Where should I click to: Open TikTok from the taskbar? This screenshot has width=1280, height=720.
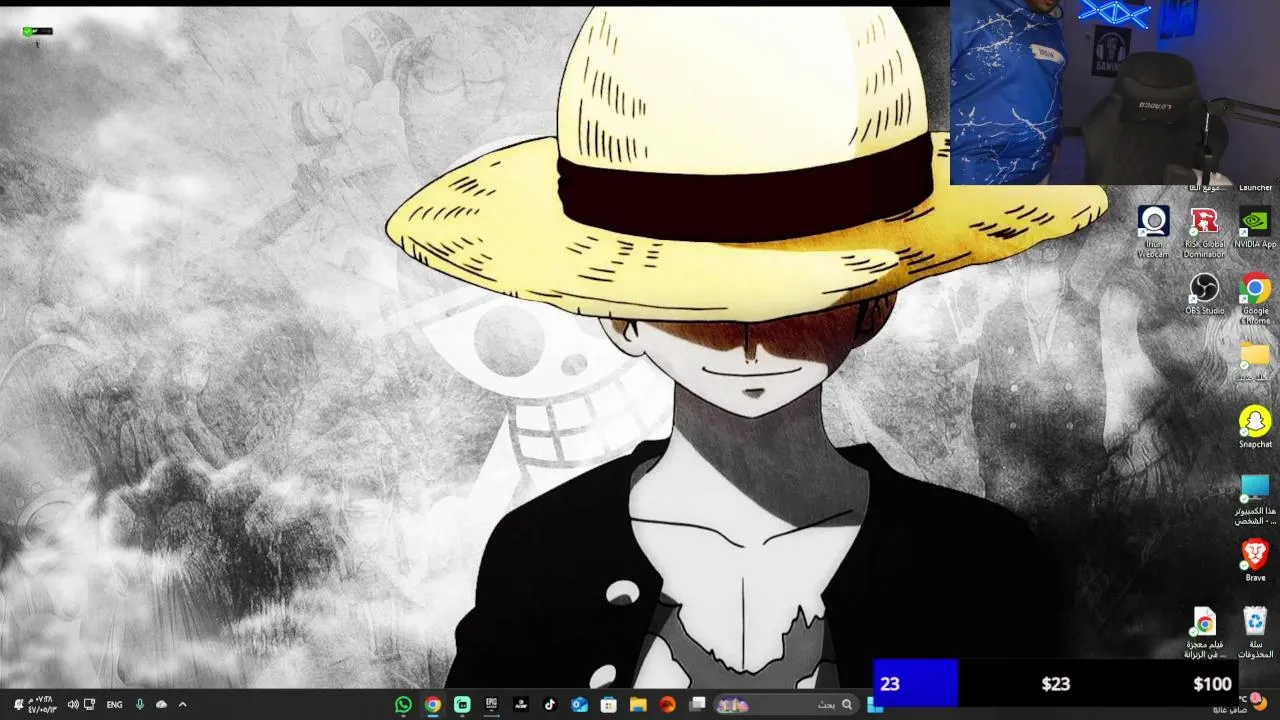550,704
